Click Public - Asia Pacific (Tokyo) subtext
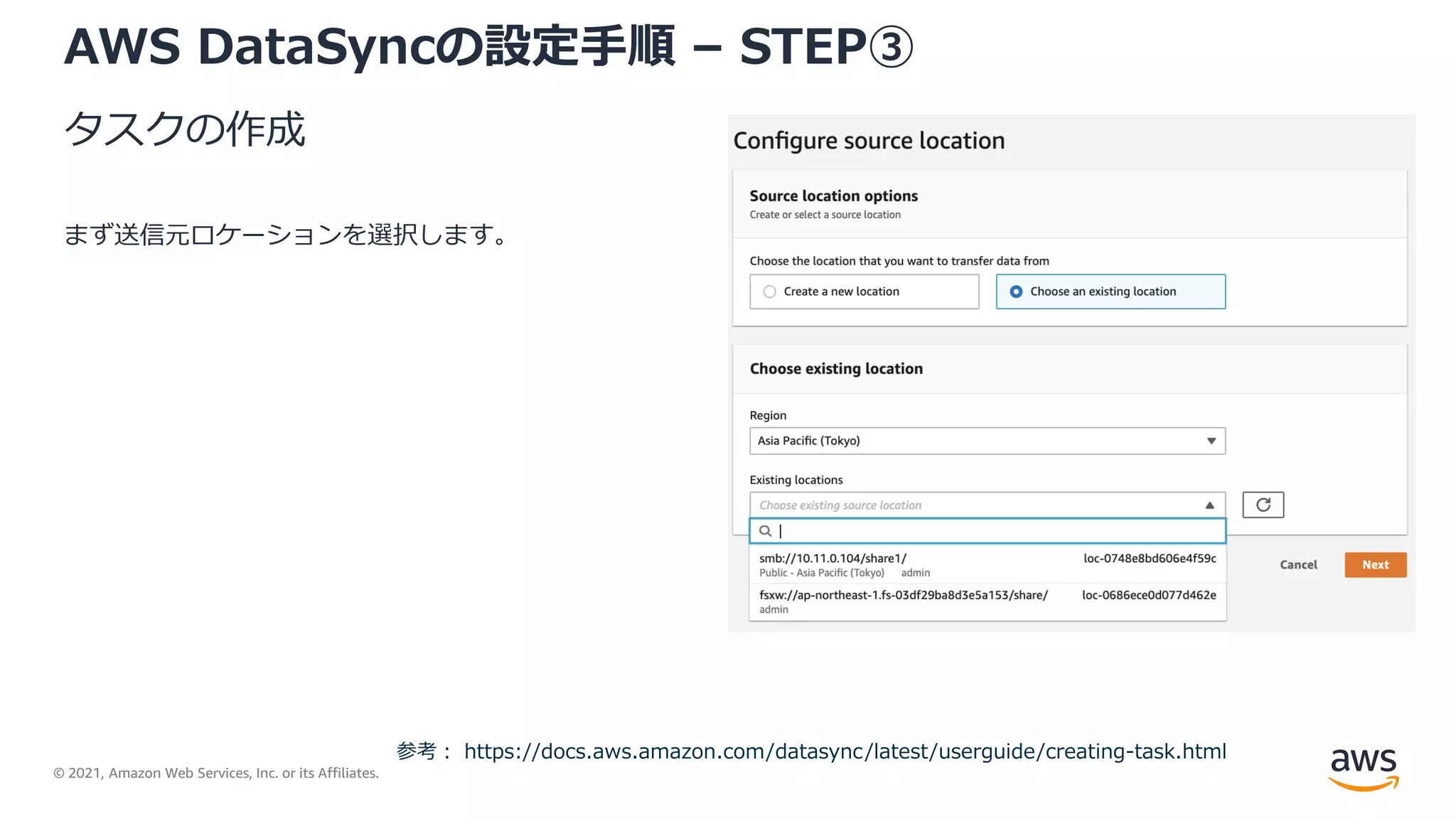 (x=821, y=573)
